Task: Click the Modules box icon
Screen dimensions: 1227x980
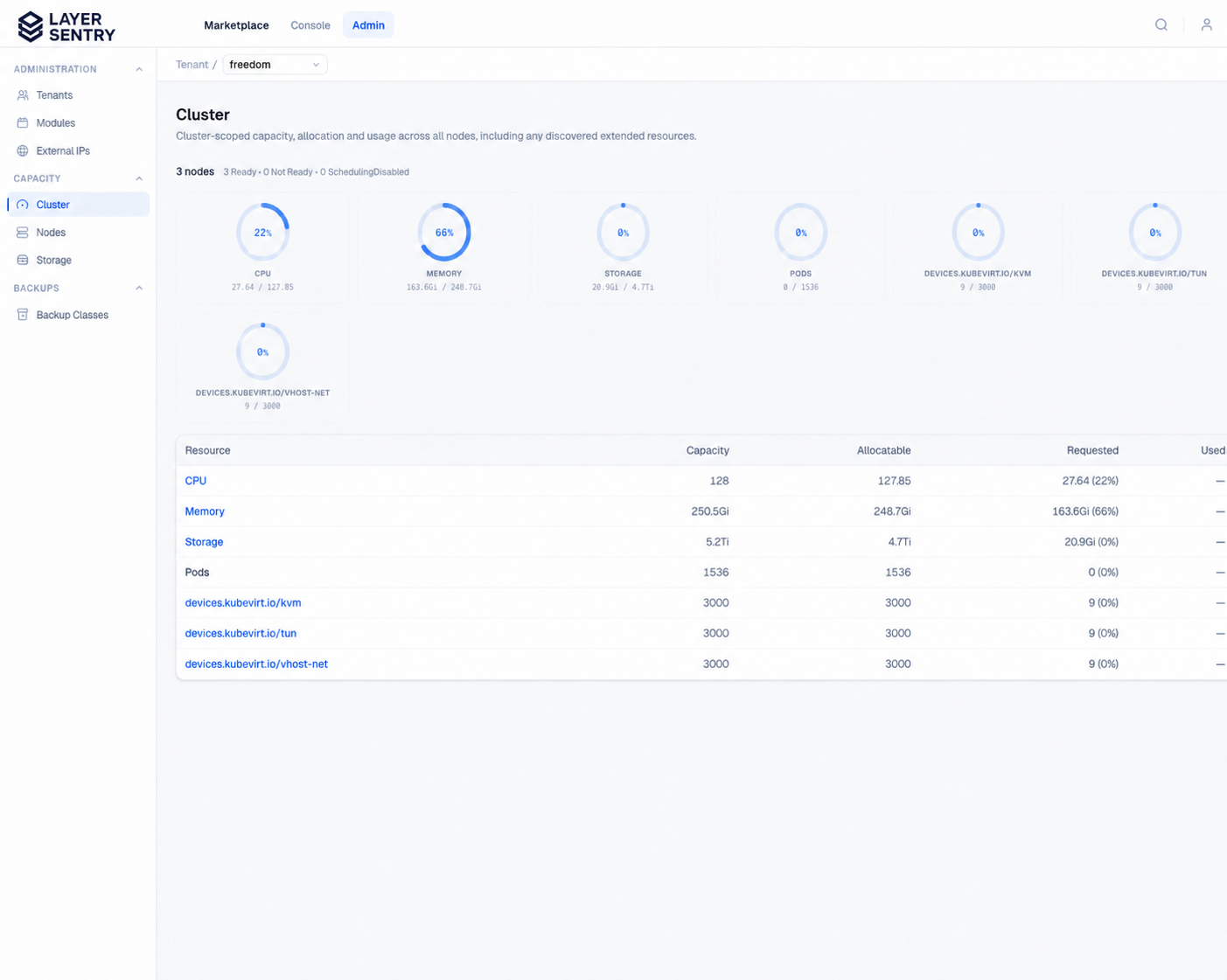Action: click(x=23, y=123)
